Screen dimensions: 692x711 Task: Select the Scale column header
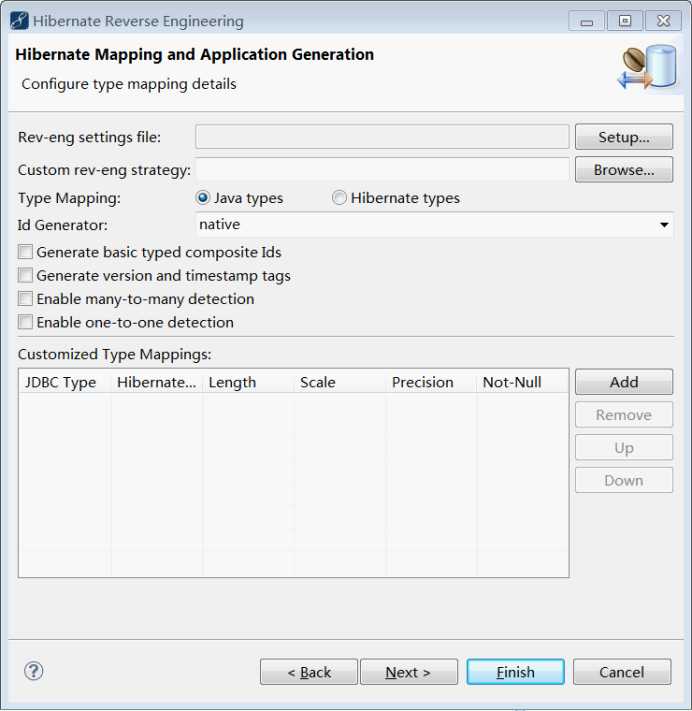340,382
